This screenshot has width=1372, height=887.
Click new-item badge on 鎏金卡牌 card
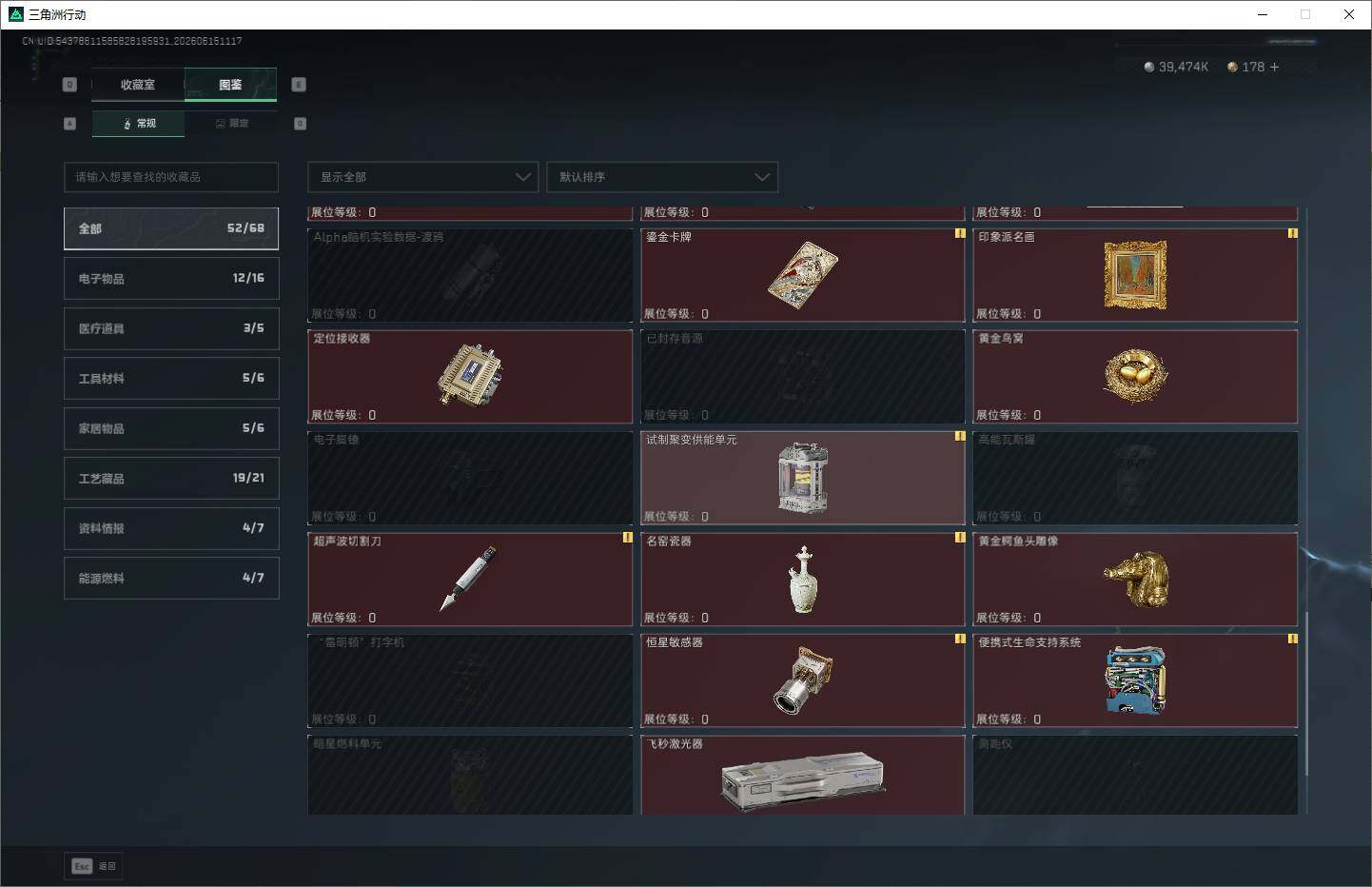pyautogui.click(x=960, y=233)
